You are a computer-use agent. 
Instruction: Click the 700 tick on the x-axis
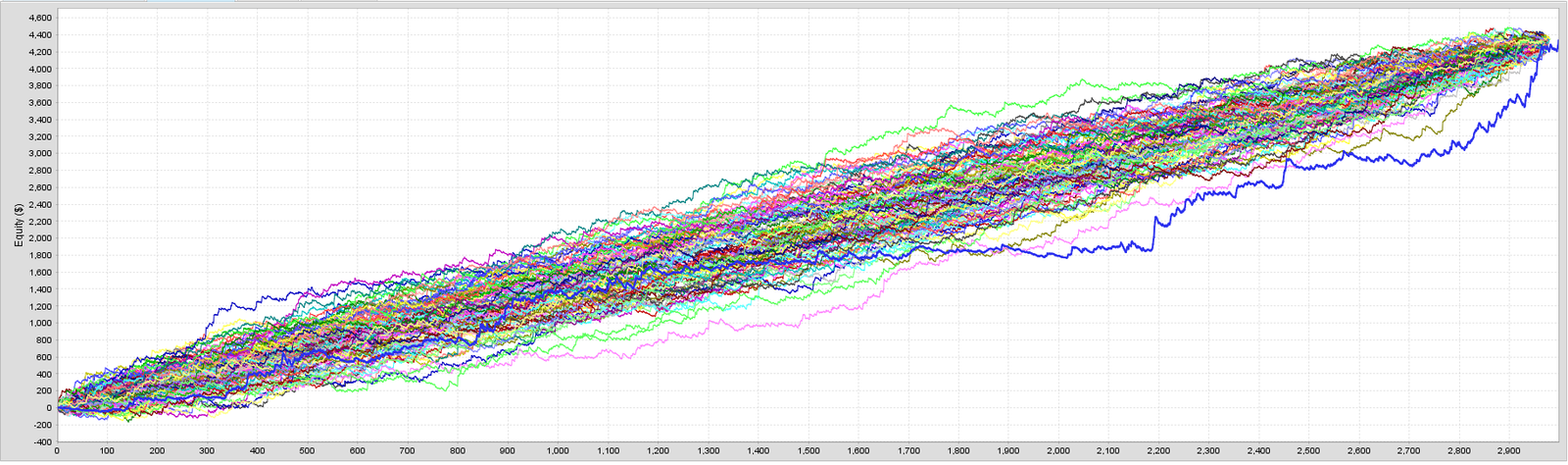(x=407, y=451)
